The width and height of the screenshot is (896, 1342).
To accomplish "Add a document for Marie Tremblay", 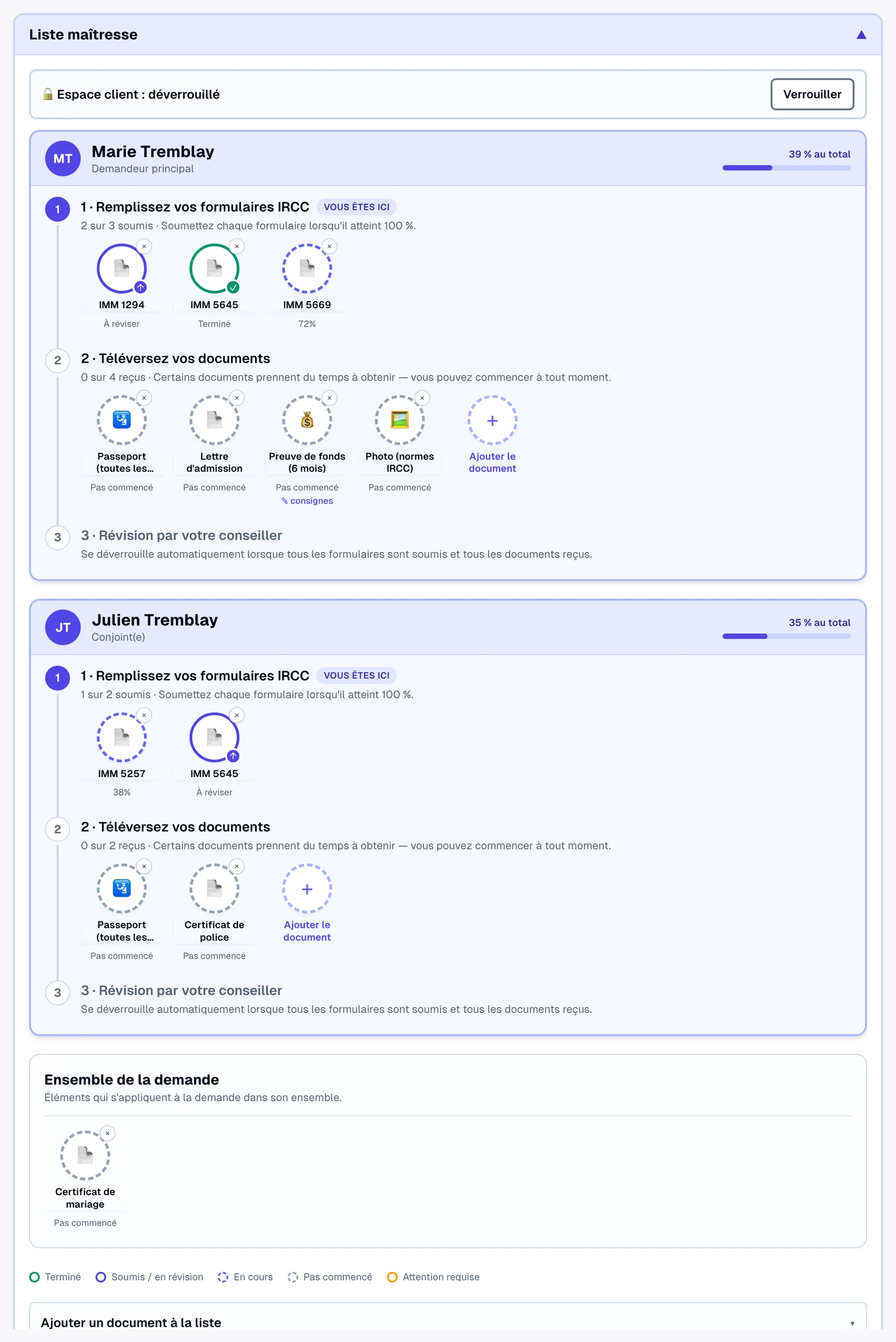I will click(x=492, y=434).
